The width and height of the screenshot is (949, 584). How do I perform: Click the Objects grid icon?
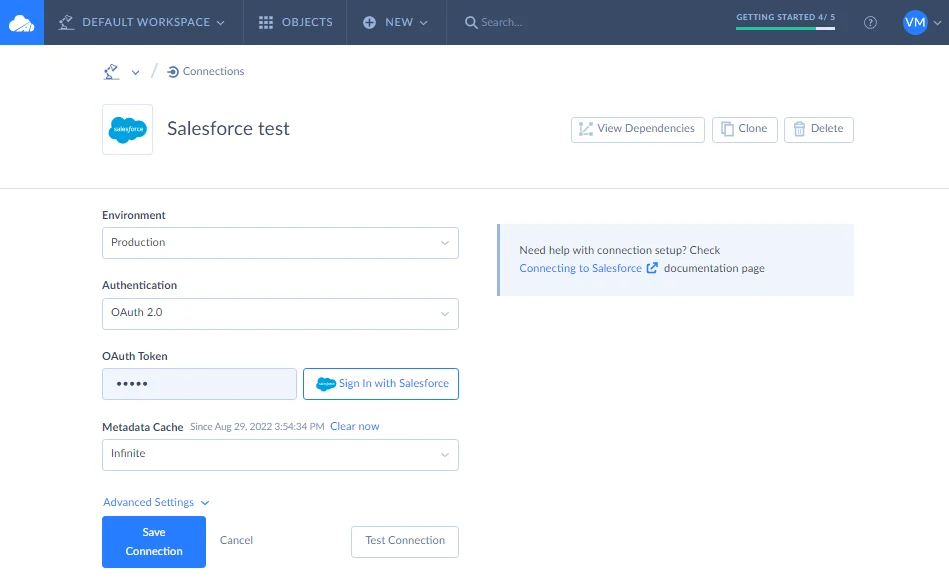265,22
